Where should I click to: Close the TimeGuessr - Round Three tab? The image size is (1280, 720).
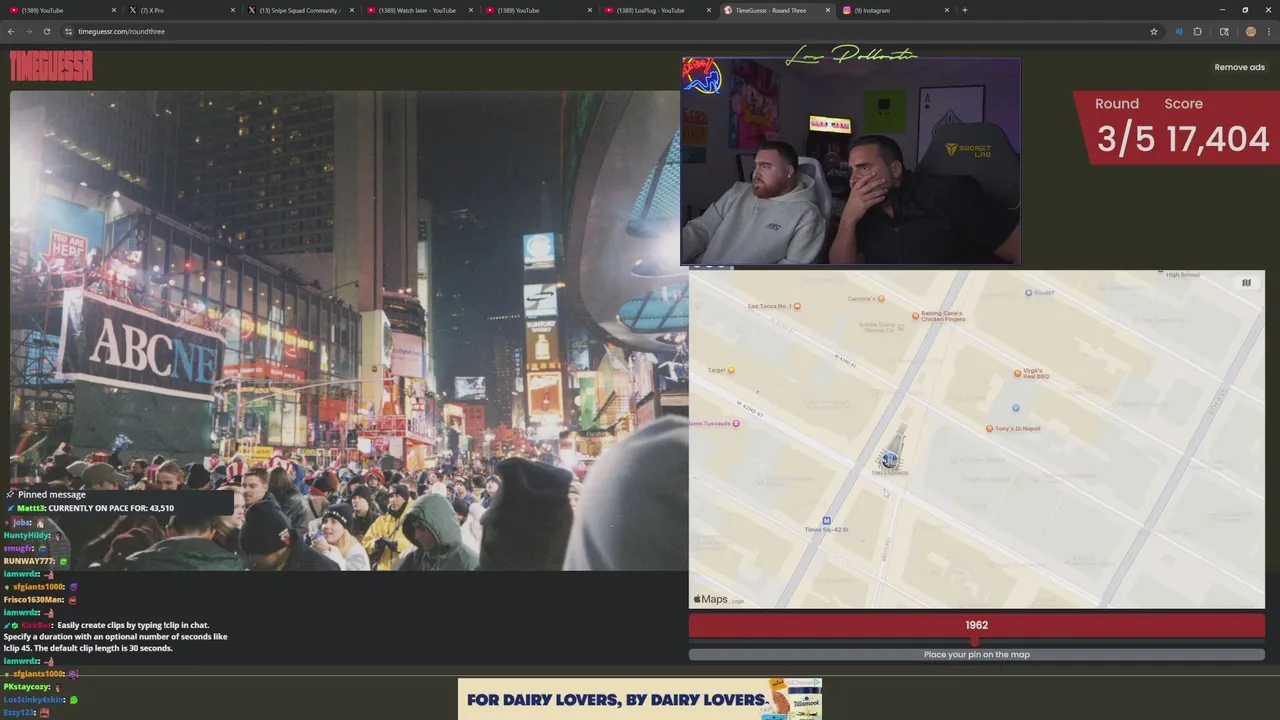click(828, 10)
